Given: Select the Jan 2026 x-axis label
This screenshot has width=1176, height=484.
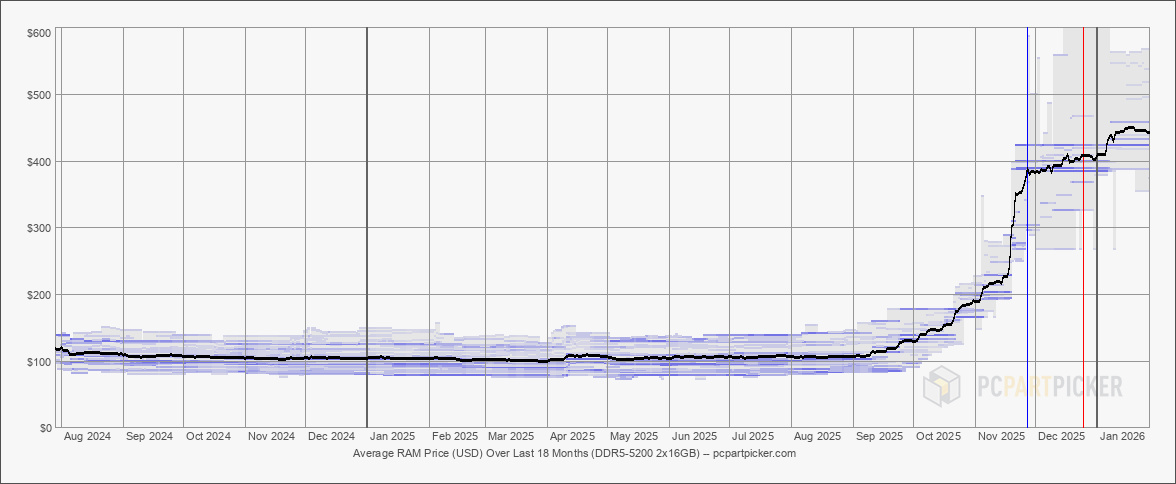Looking at the screenshot, I should coord(1121,437).
